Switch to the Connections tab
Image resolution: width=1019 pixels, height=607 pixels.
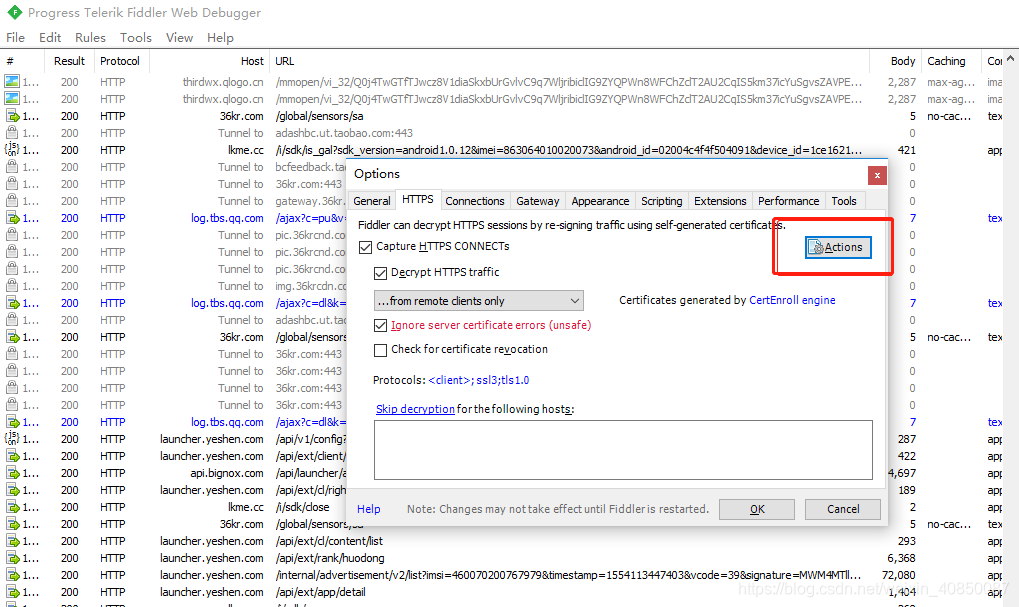pyautogui.click(x=475, y=201)
